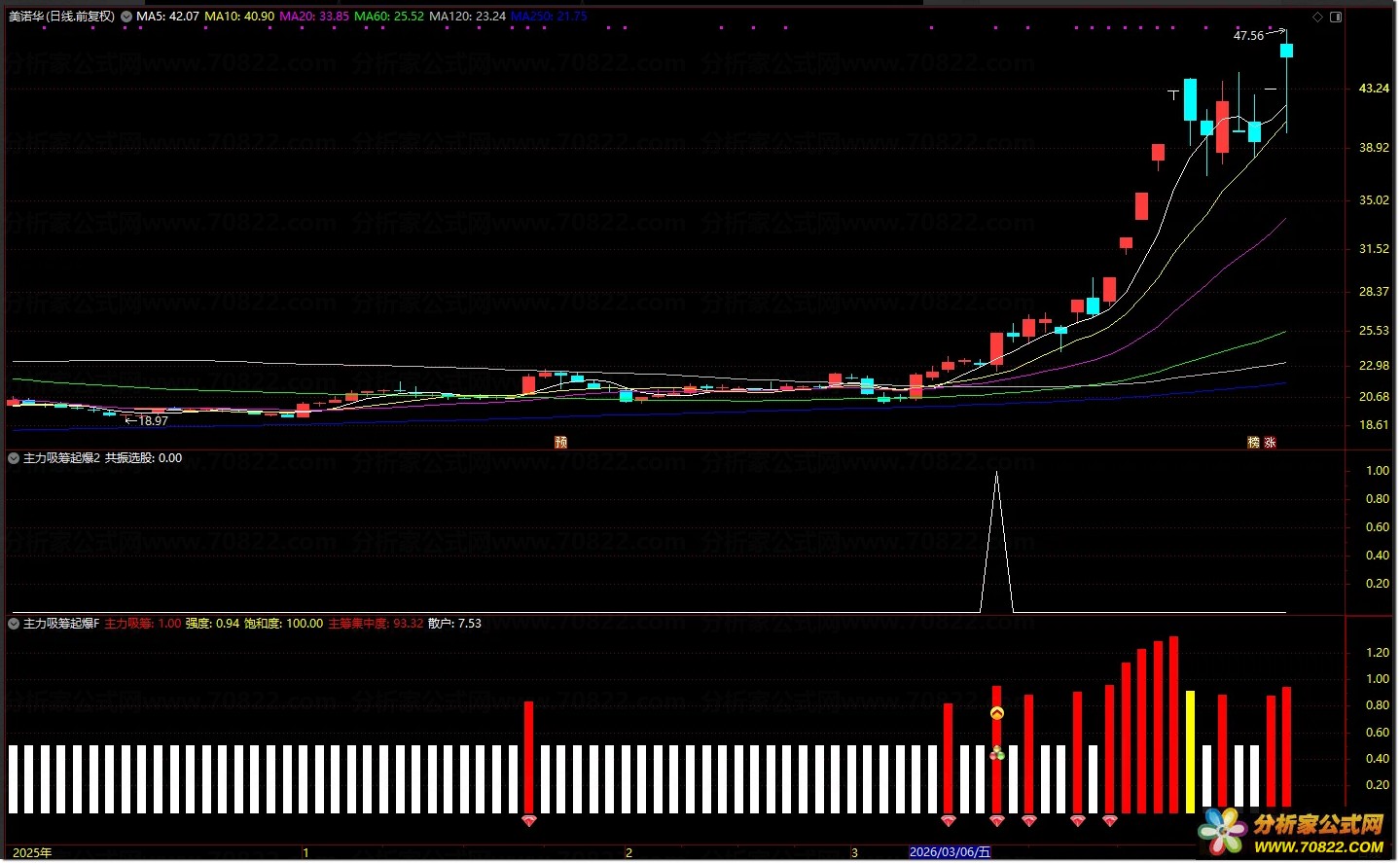
Task: Click the 预 forecast marker icon
Action: point(560,443)
